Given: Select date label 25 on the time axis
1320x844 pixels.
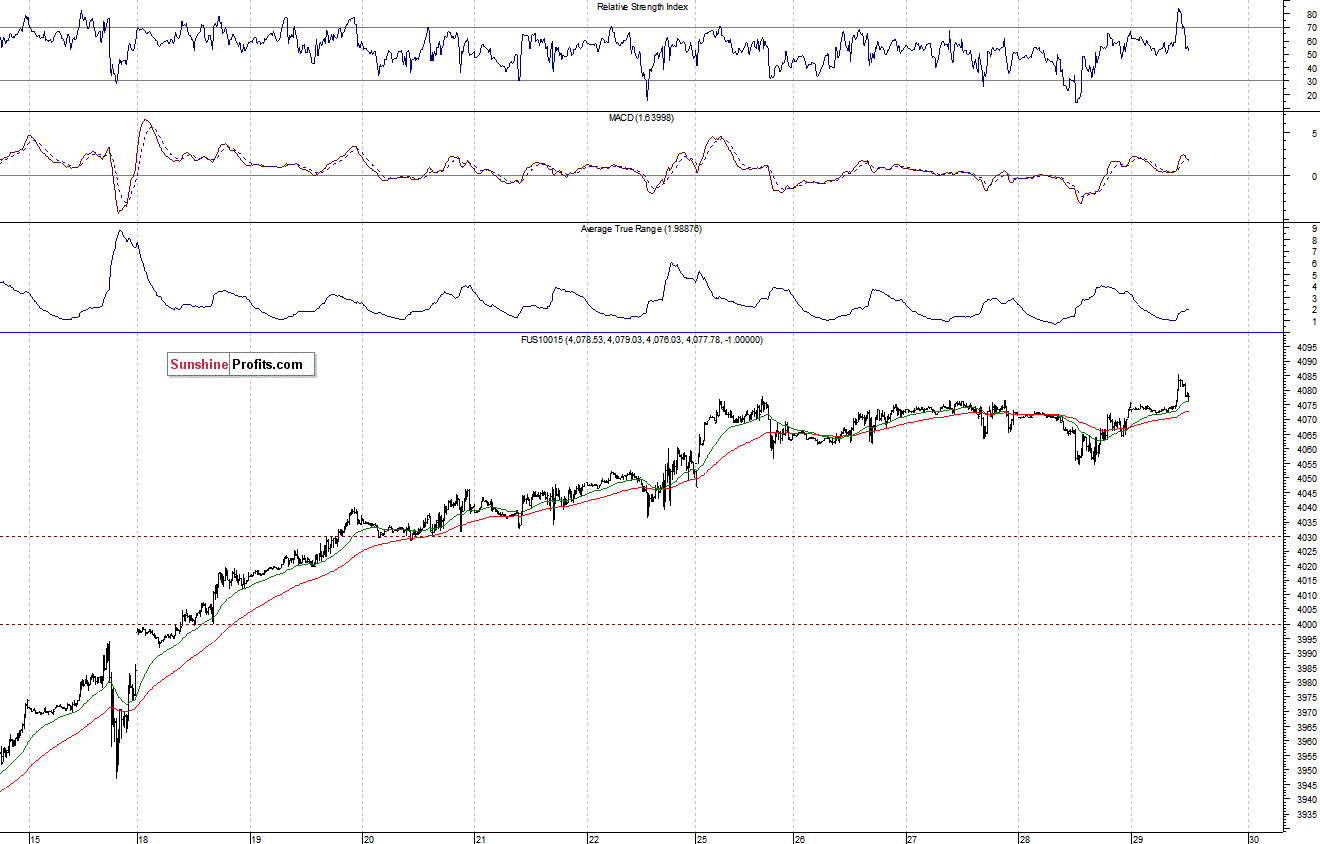Looking at the screenshot, I should click(702, 838).
